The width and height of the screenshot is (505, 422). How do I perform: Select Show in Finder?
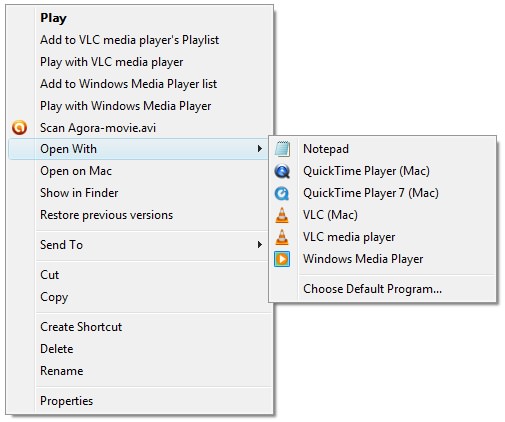(79, 193)
